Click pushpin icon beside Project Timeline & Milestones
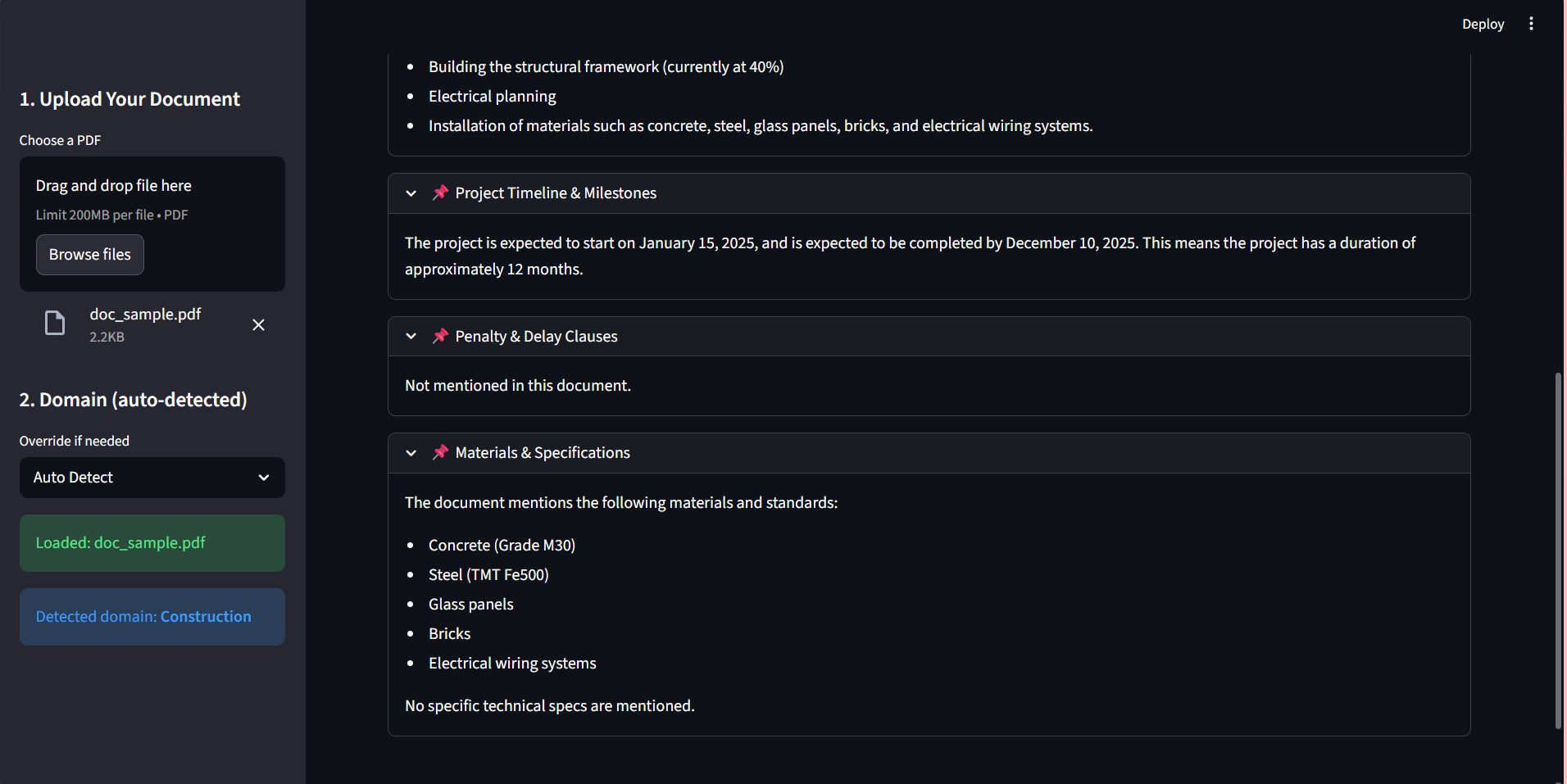Image resolution: width=1567 pixels, height=784 pixels. (440, 193)
